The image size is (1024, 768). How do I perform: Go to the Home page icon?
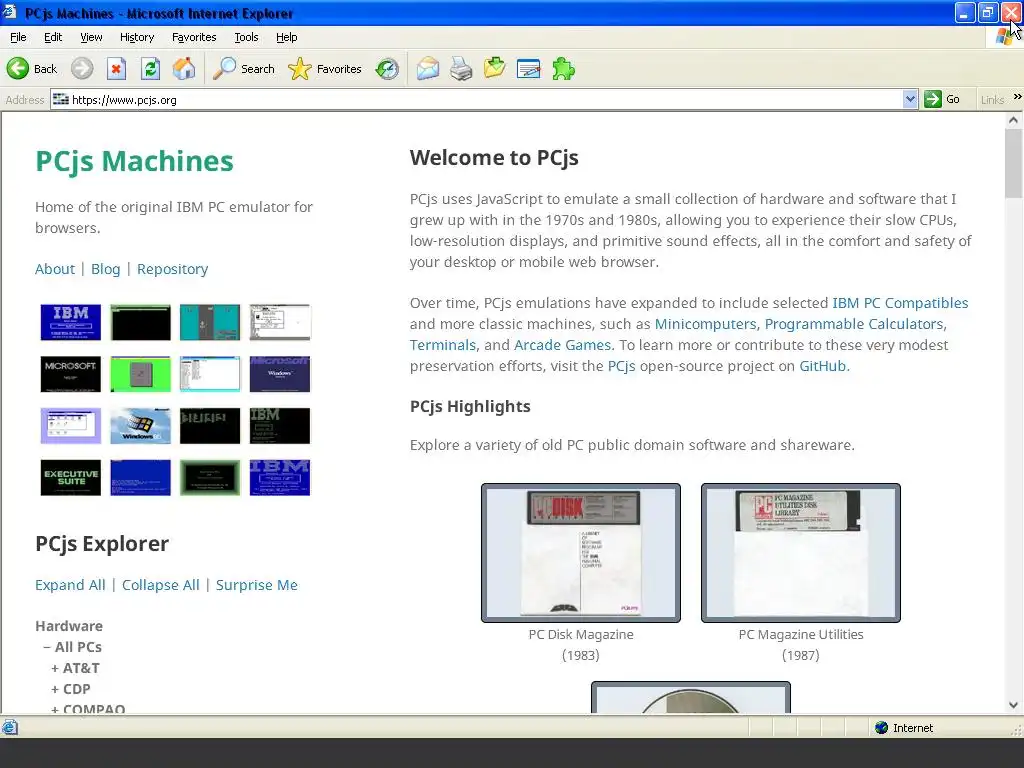pyautogui.click(x=184, y=69)
